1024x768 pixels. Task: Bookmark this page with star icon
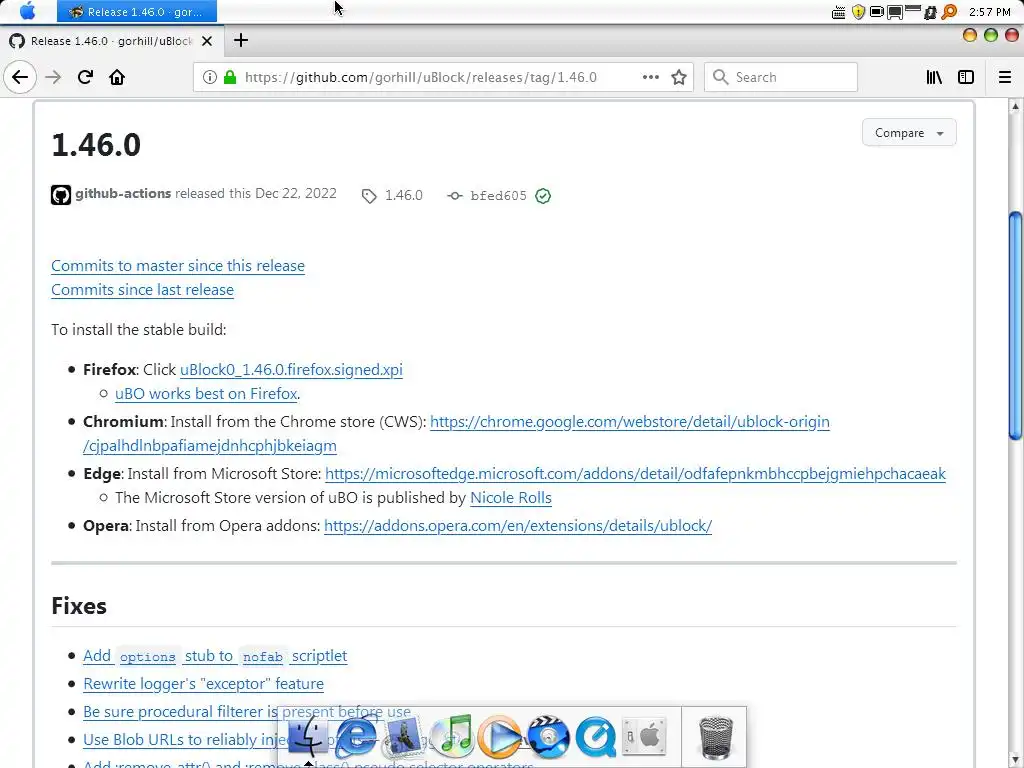pos(679,77)
